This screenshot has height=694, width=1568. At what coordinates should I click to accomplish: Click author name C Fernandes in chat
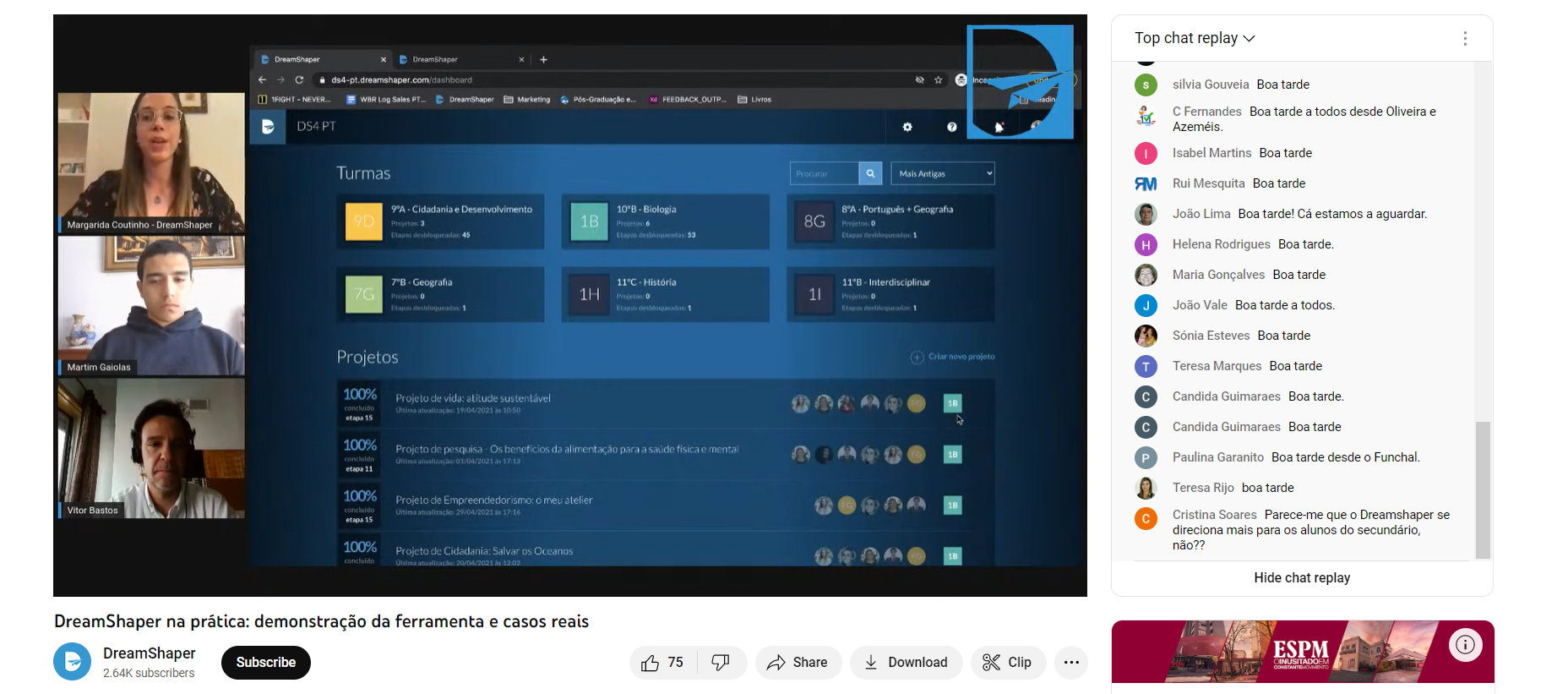point(1207,112)
